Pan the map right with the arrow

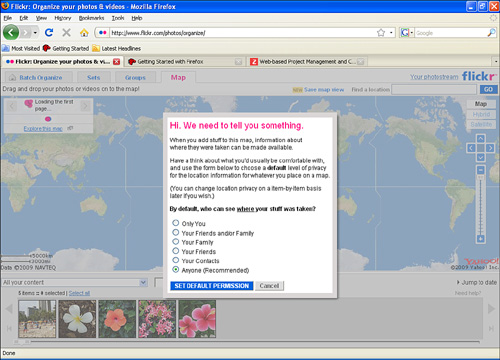pos(490,148)
